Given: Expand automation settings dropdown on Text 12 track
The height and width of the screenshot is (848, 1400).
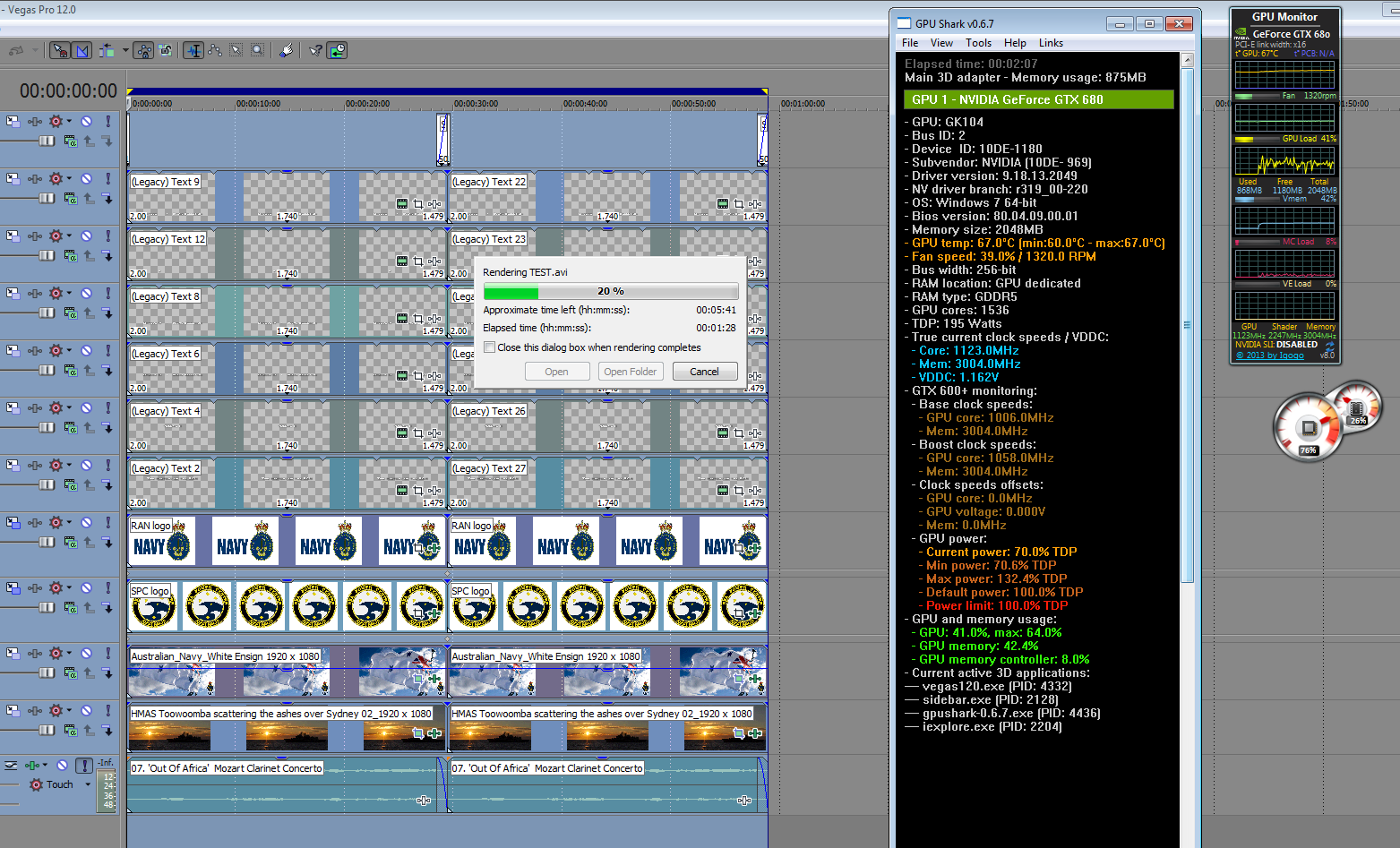Looking at the screenshot, I should point(70,236).
